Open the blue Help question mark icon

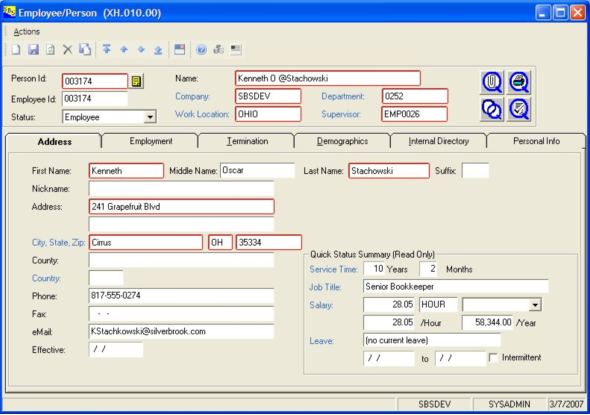pos(201,49)
